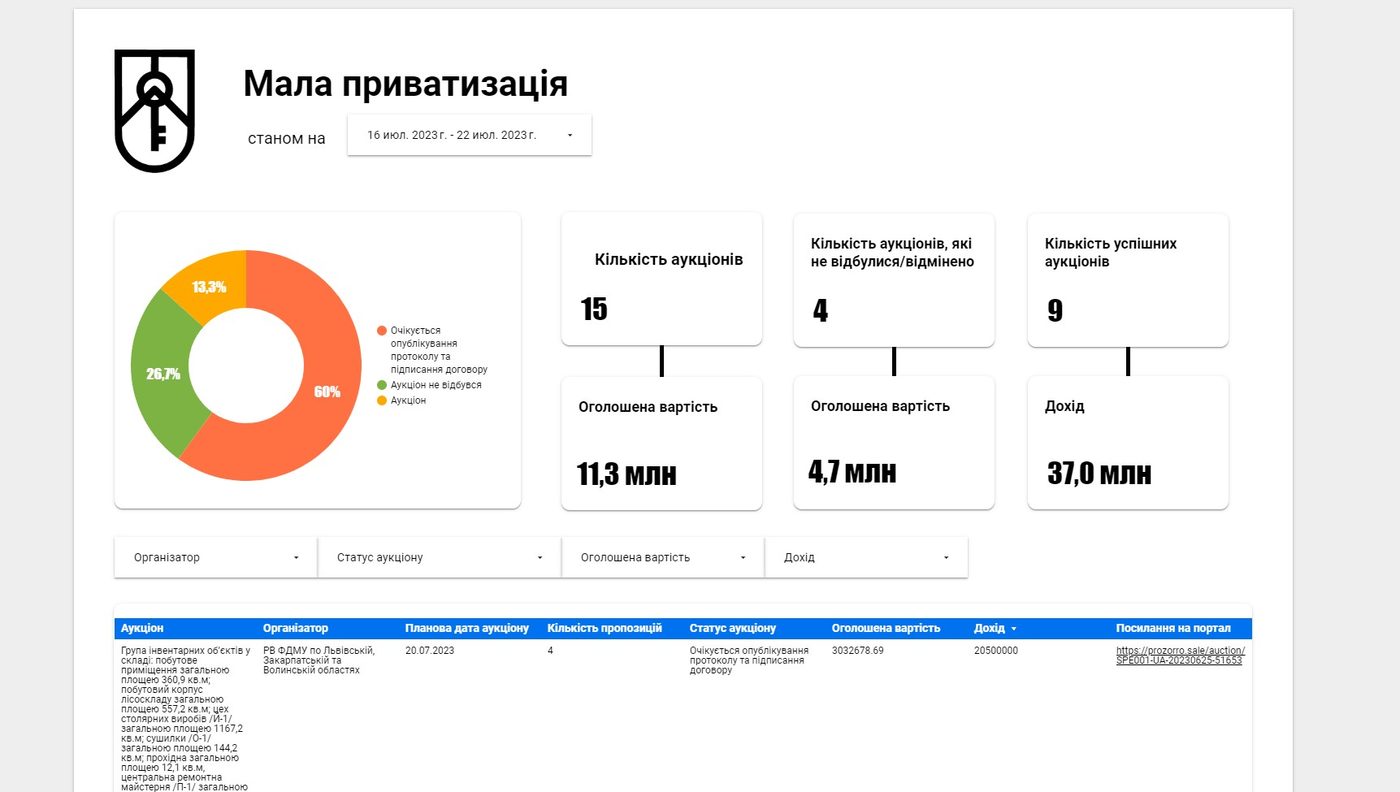
Task: Sort by Аукціон column header
Action: tap(142, 628)
